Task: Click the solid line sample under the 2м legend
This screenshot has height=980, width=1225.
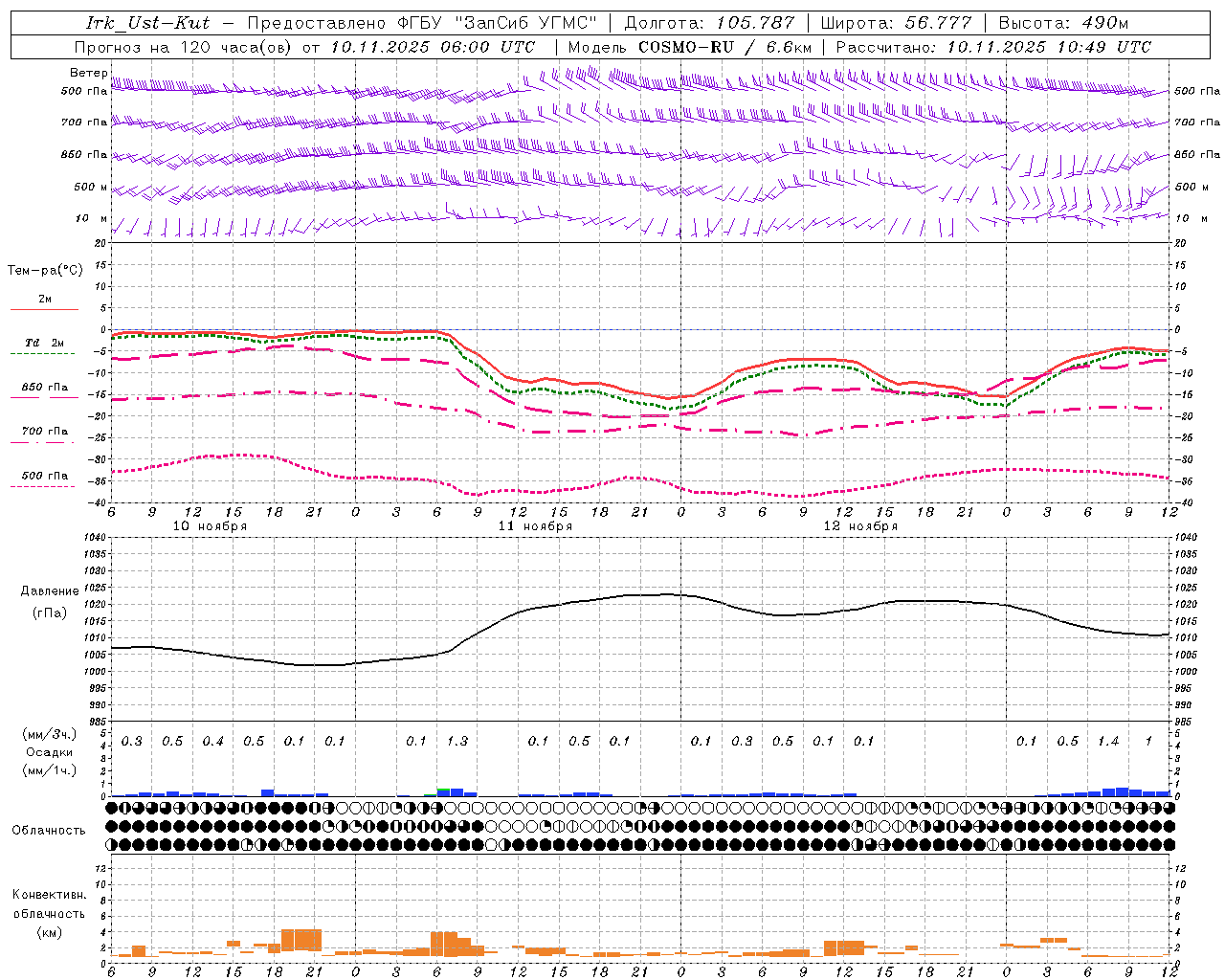Action: (44, 310)
